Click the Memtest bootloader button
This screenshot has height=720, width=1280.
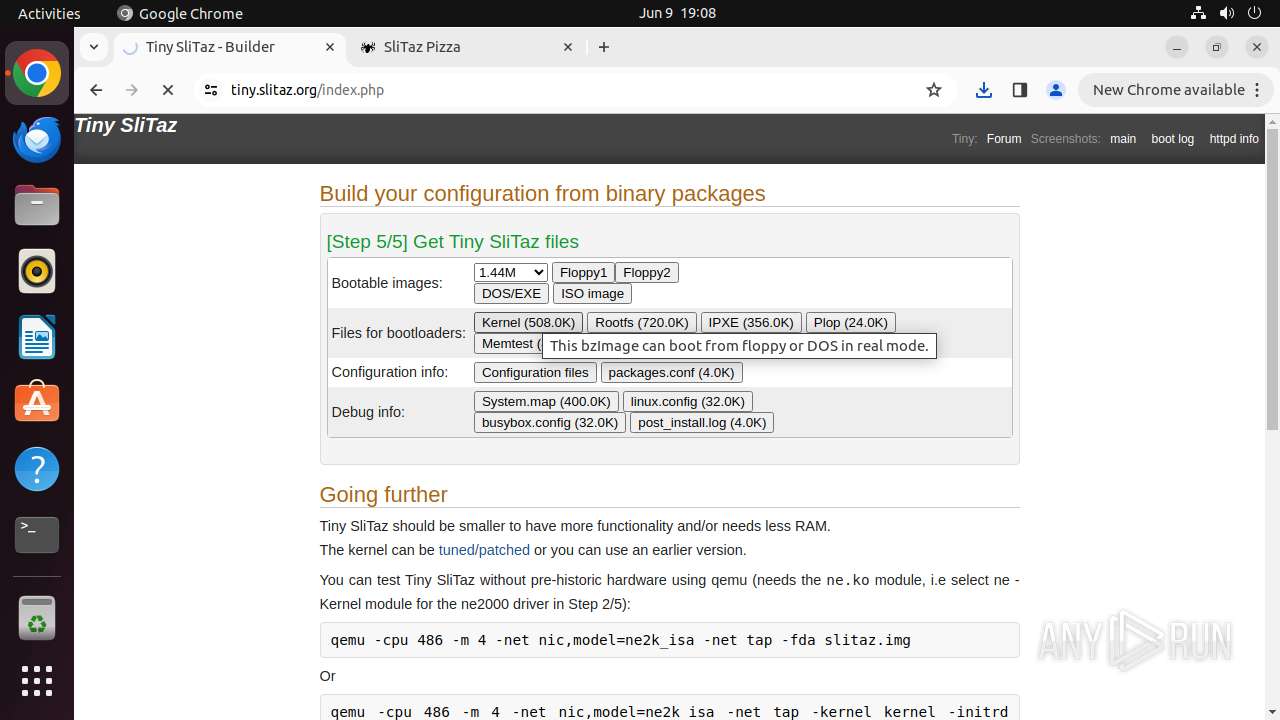point(508,343)
